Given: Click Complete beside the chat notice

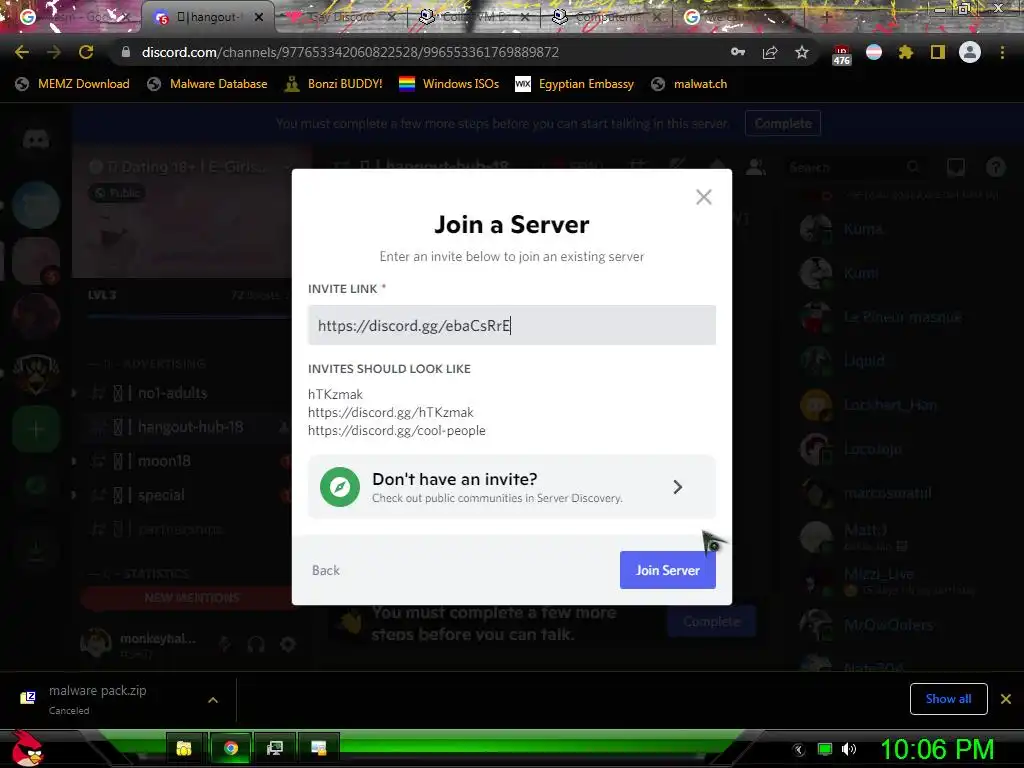Looking at the screenshot, I should point(712,622).
